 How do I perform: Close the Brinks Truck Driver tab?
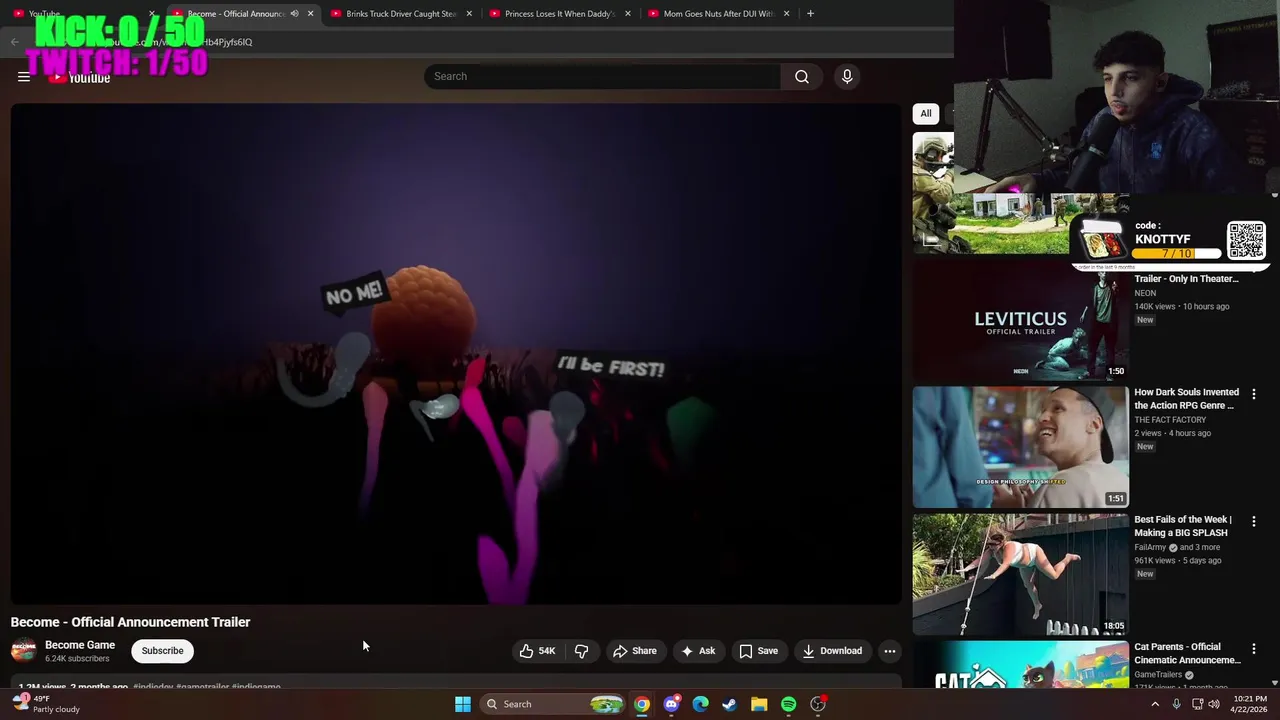pos(469,14)
